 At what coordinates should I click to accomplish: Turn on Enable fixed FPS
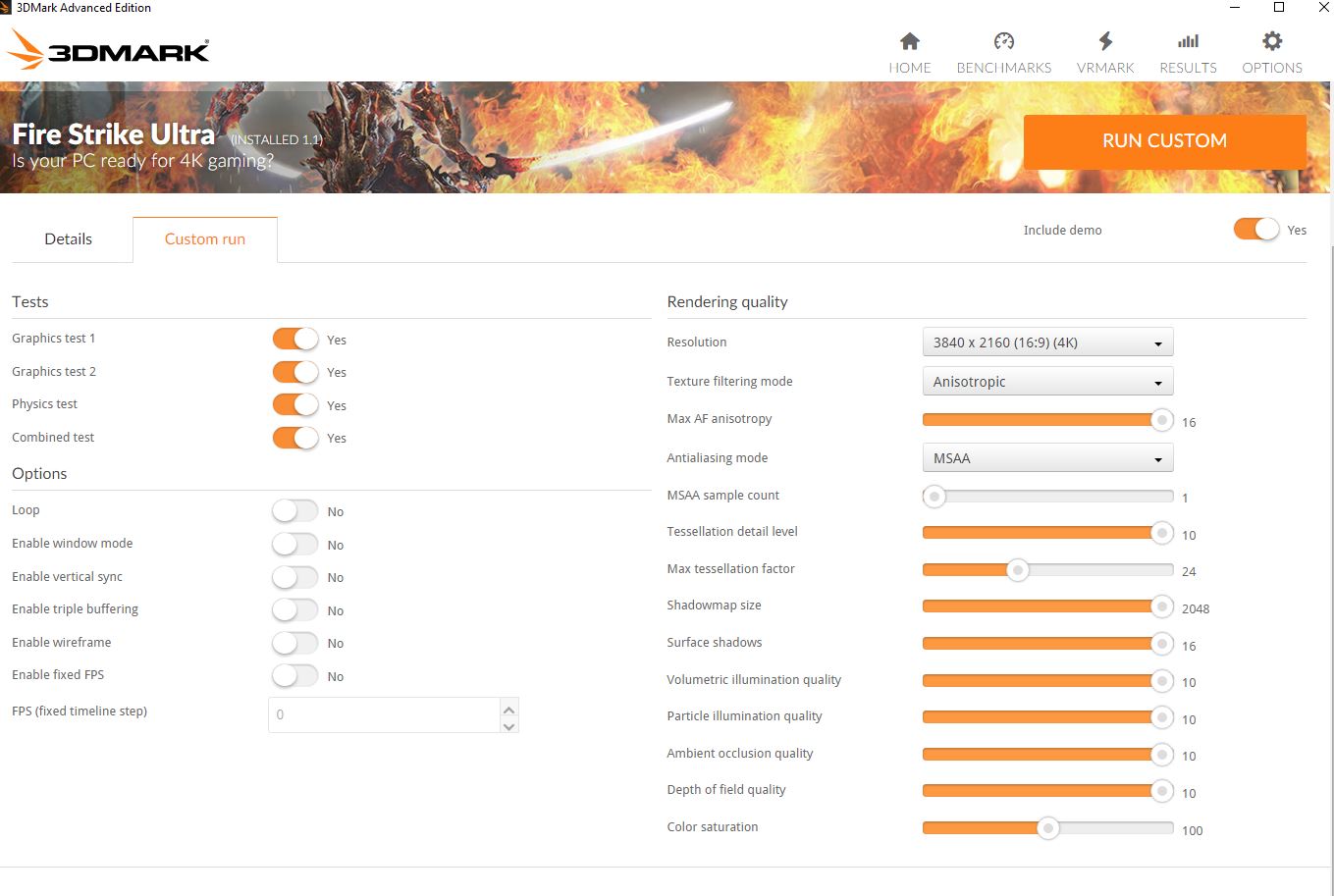click(x=295, y=675)
